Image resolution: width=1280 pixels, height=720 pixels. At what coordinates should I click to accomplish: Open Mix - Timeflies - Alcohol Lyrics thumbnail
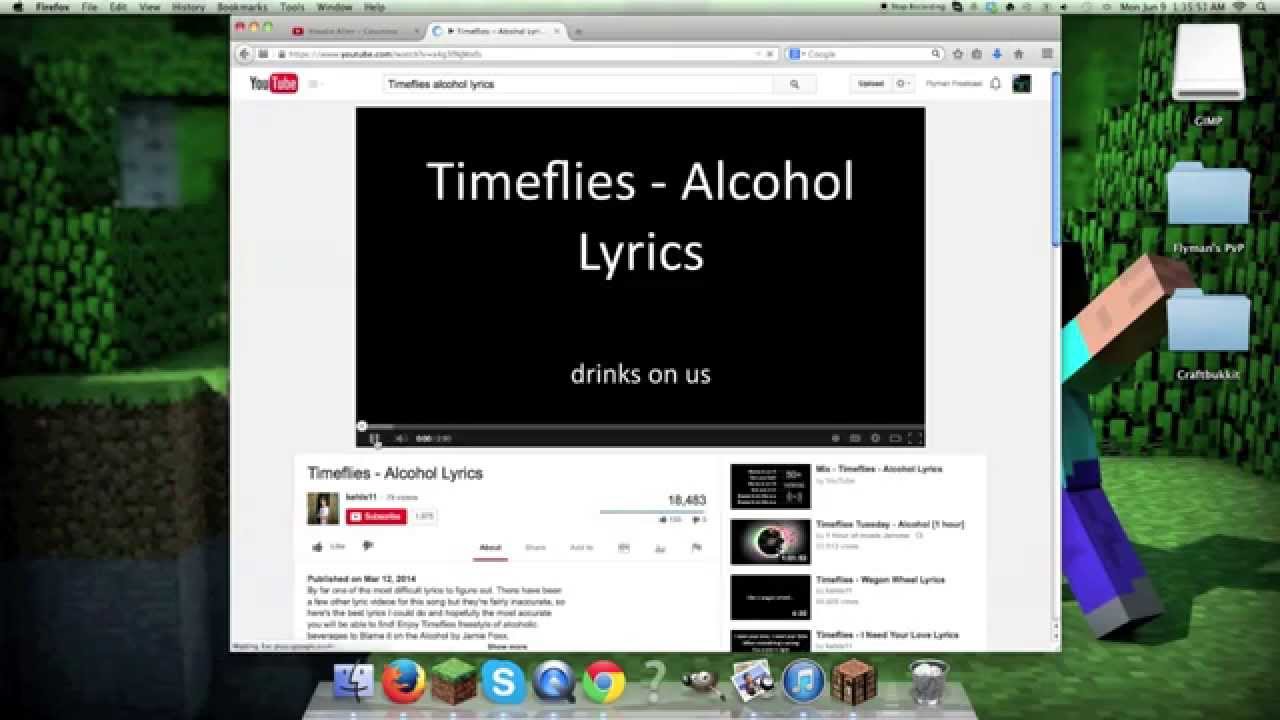click(x=770, y=486)
